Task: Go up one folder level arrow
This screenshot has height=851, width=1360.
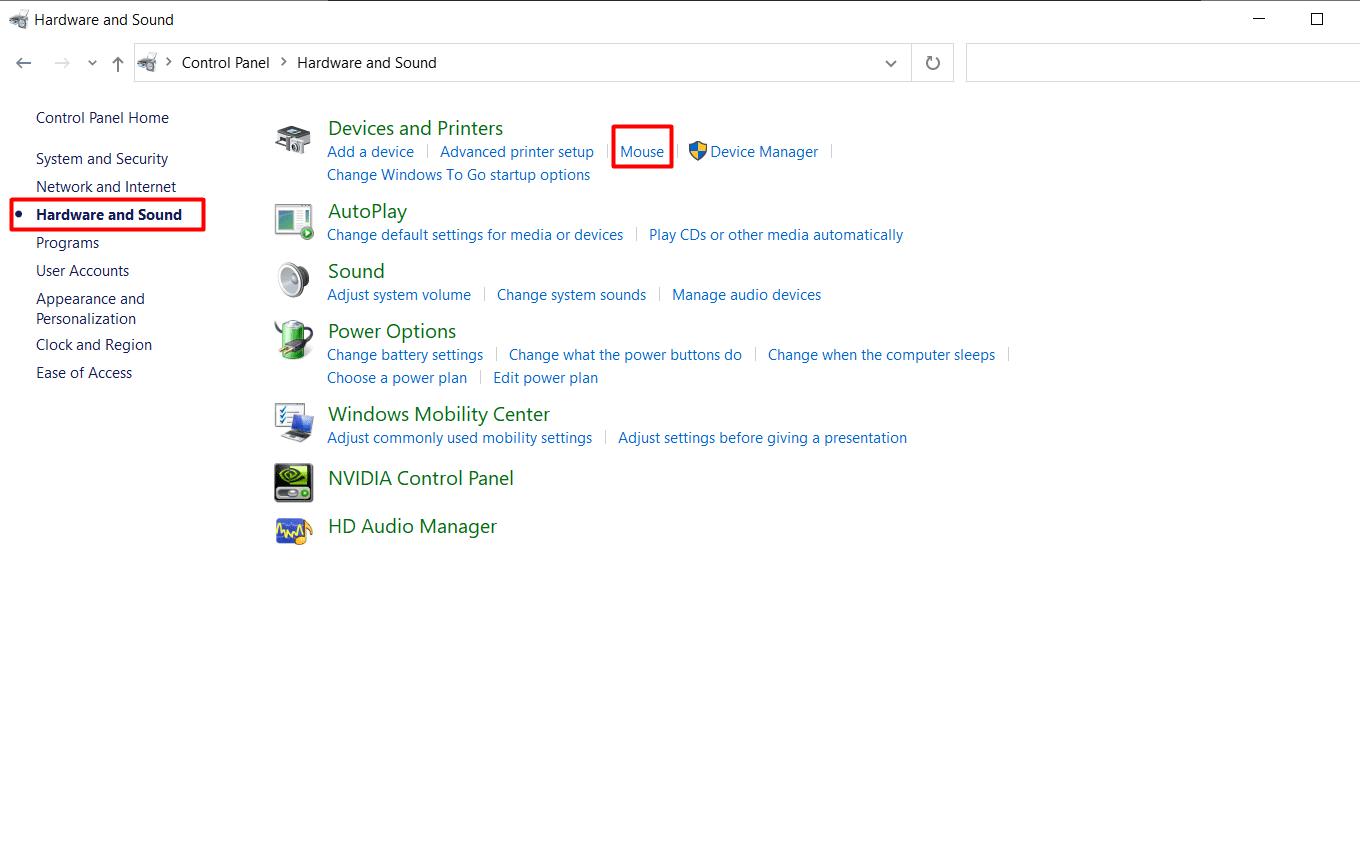Action: [118, 63]
